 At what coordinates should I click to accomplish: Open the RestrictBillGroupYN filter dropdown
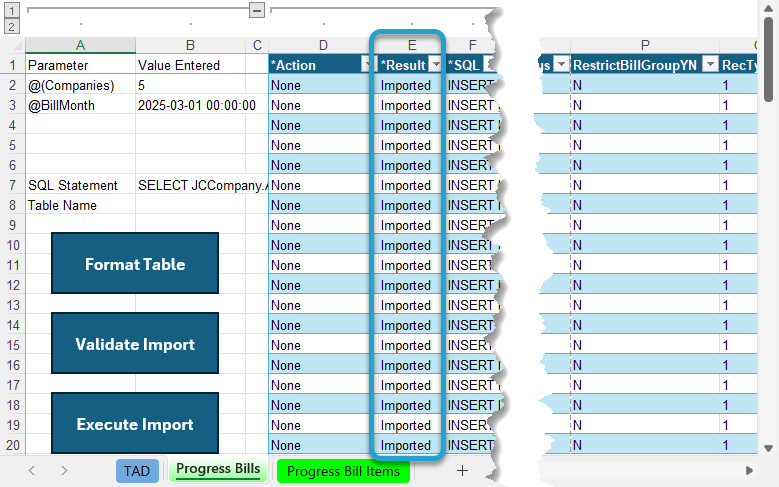[x=711, y=65]
